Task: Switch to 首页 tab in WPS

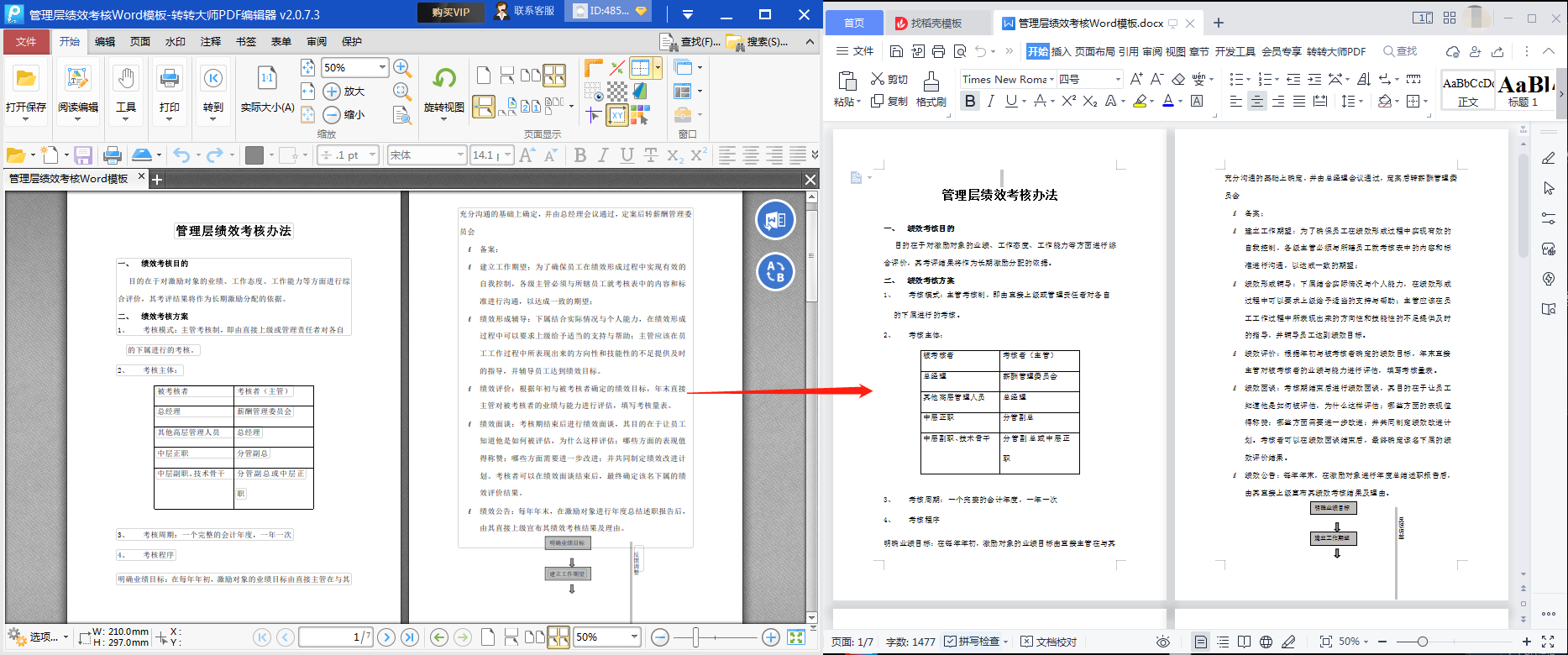Action: click(854, 24)
